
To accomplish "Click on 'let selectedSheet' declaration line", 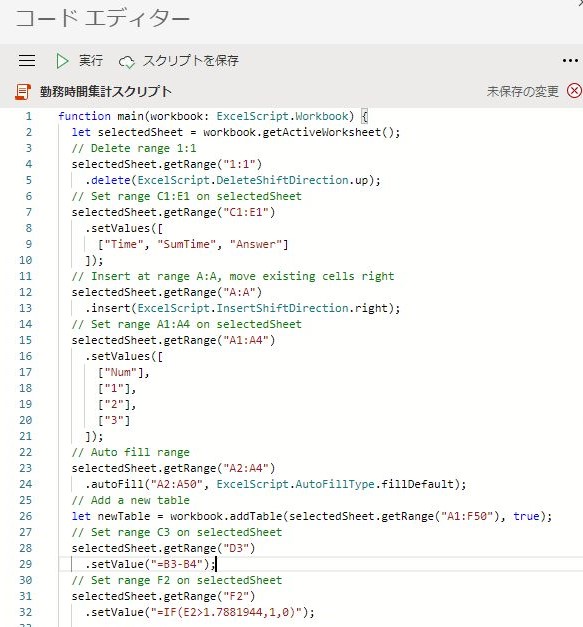I will [x=236, y=132].
